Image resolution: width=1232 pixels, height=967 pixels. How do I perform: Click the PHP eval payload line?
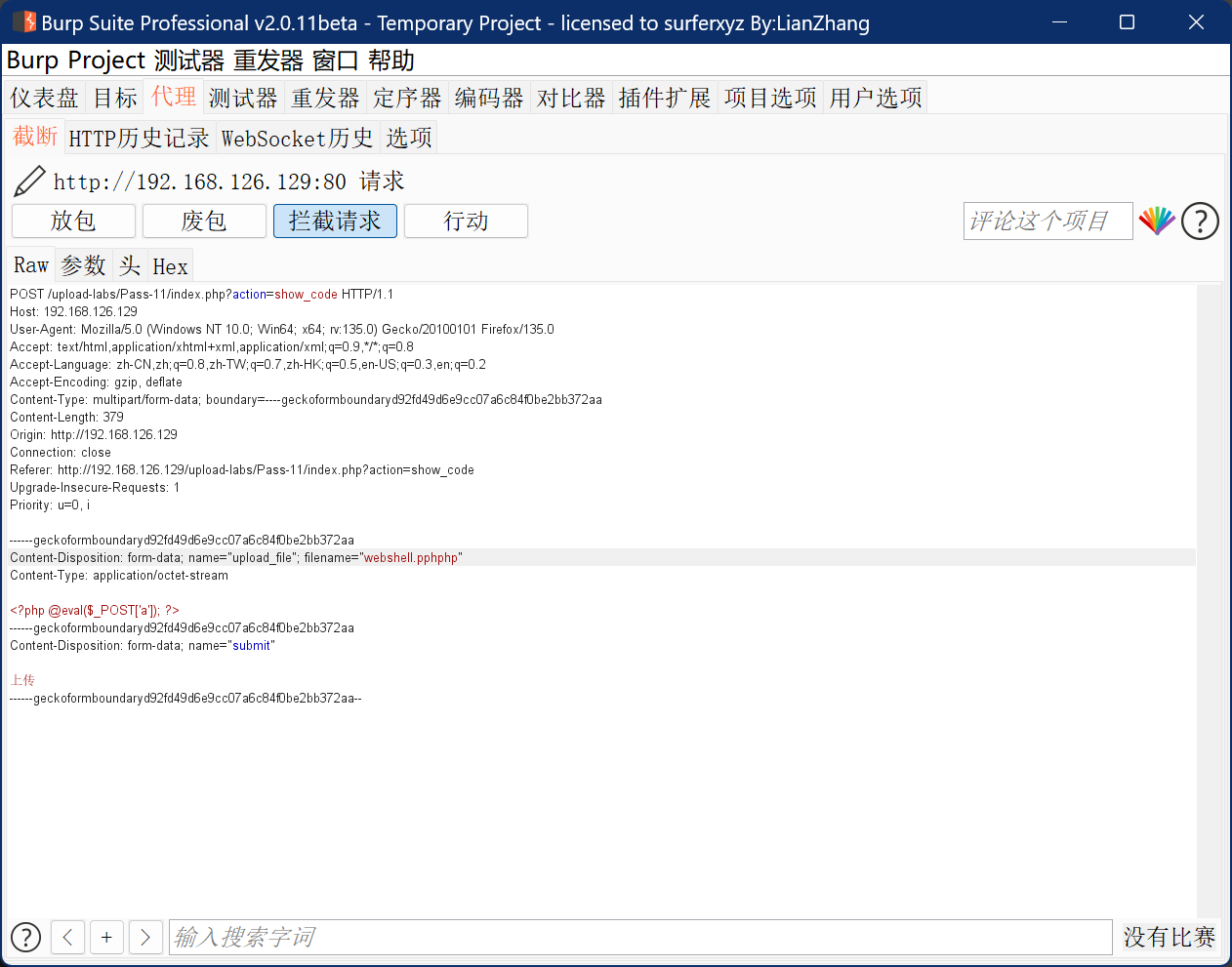95,610
